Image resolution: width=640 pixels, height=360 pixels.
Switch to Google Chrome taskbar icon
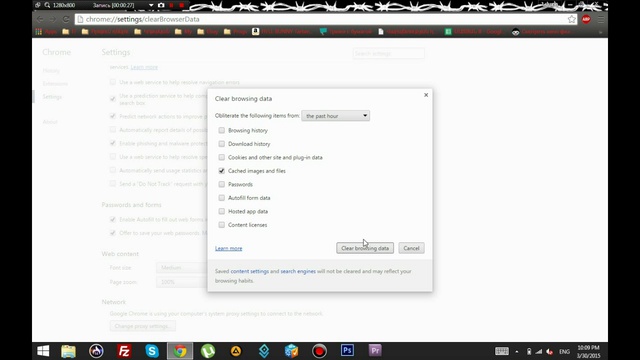tap(180, 351)
